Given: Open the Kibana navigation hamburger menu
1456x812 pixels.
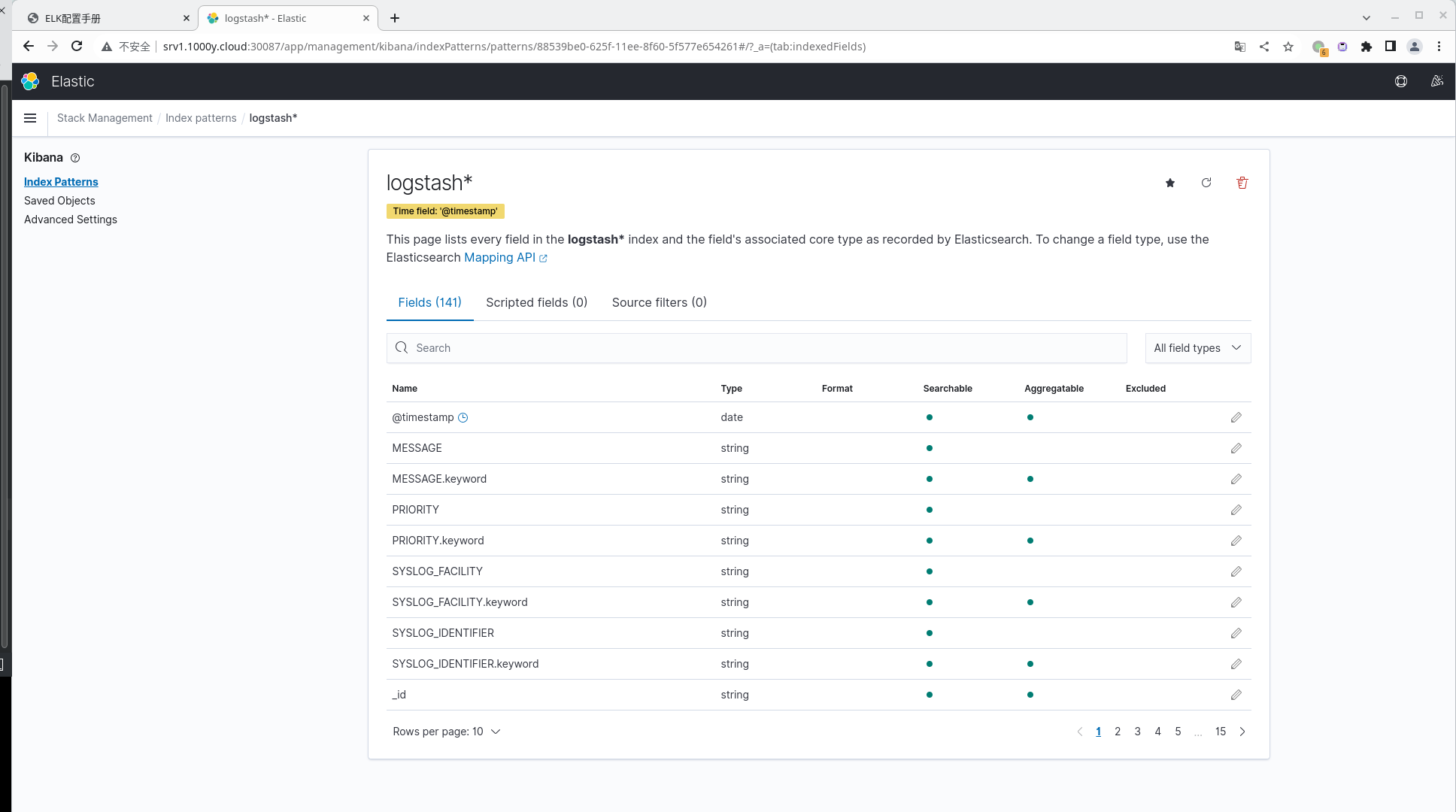Looking at the screenshot, I should click(x=30, y=118).
